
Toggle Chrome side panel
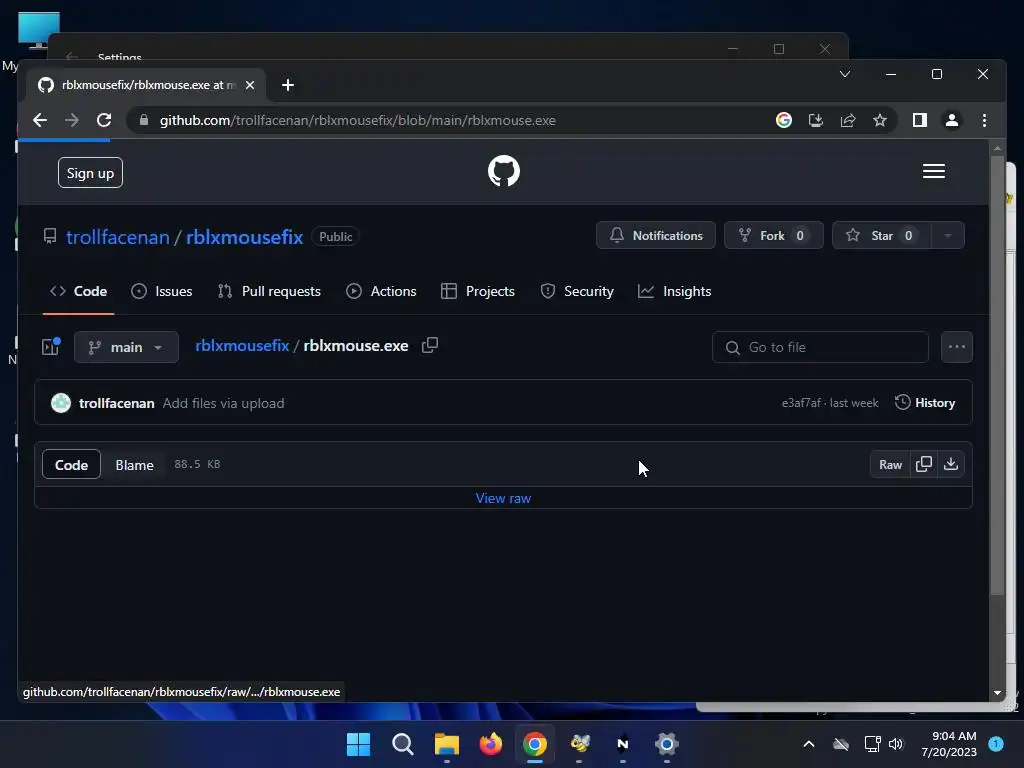[920, 120]
